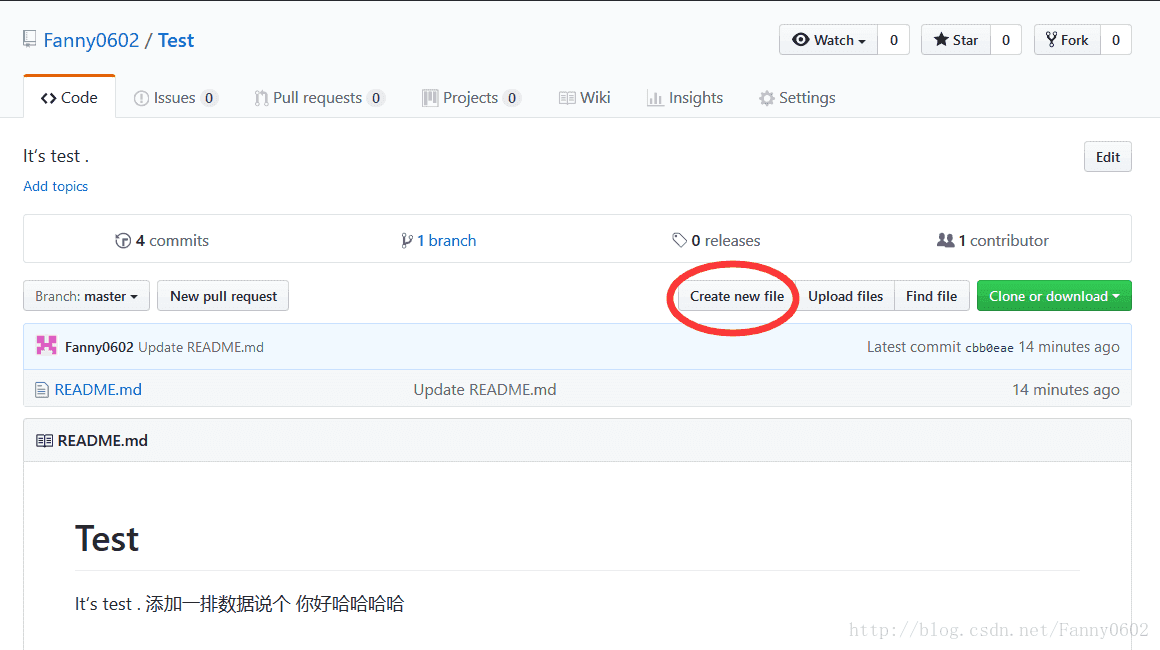The height and width of the screenshot is (650, 1160).
Task: Click the Projects count badge 0
Action: pos(512,98)
